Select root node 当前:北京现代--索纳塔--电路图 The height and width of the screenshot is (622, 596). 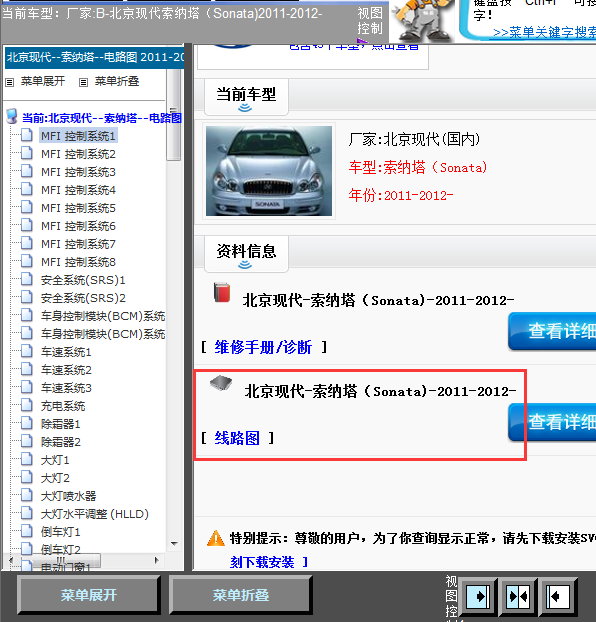(x=102, y=118)
